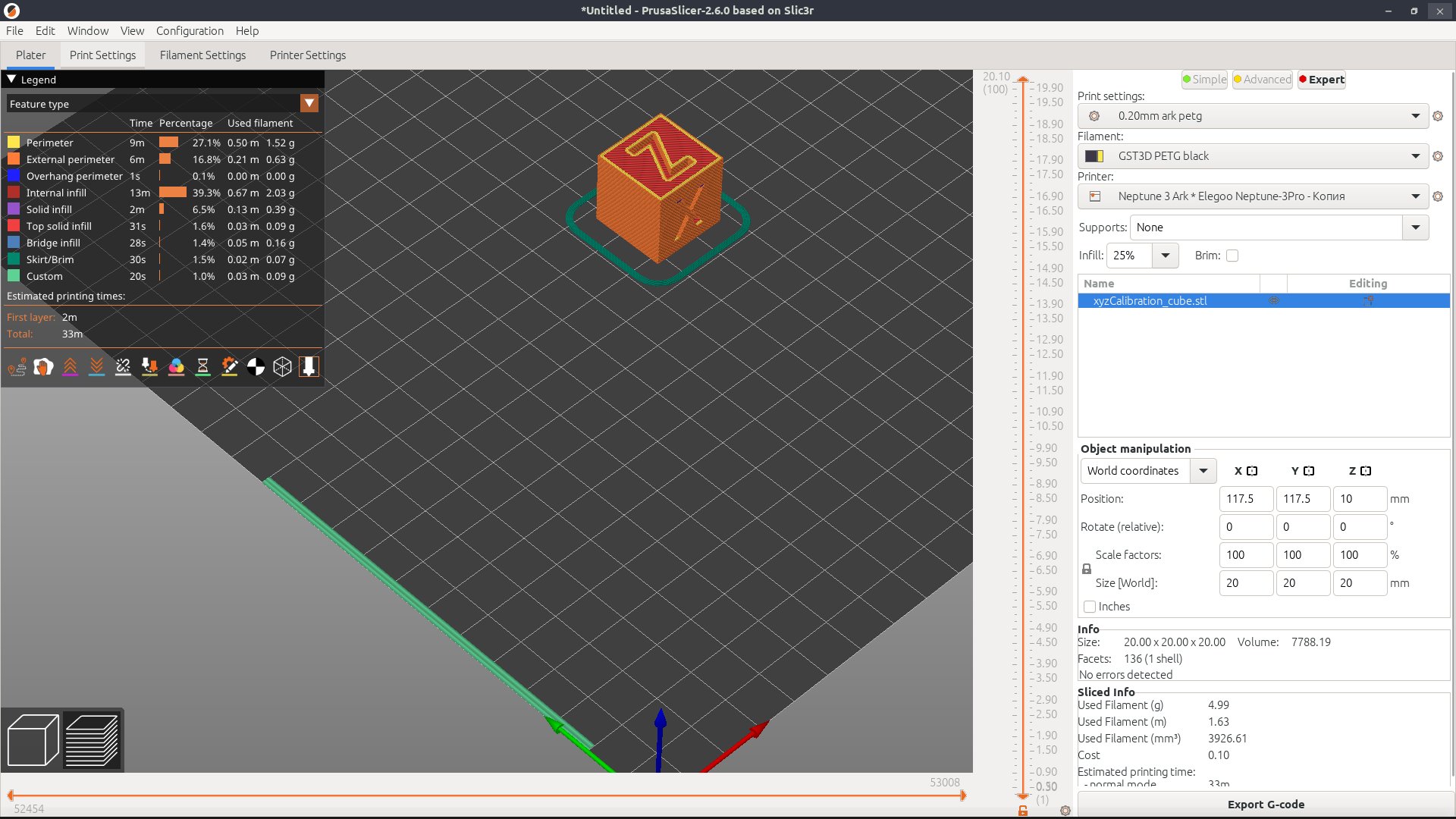The image size is (1456, 819).
Task: Switch to Printer Settings tab
Action: pyautogui.click(x=307, y=55)
